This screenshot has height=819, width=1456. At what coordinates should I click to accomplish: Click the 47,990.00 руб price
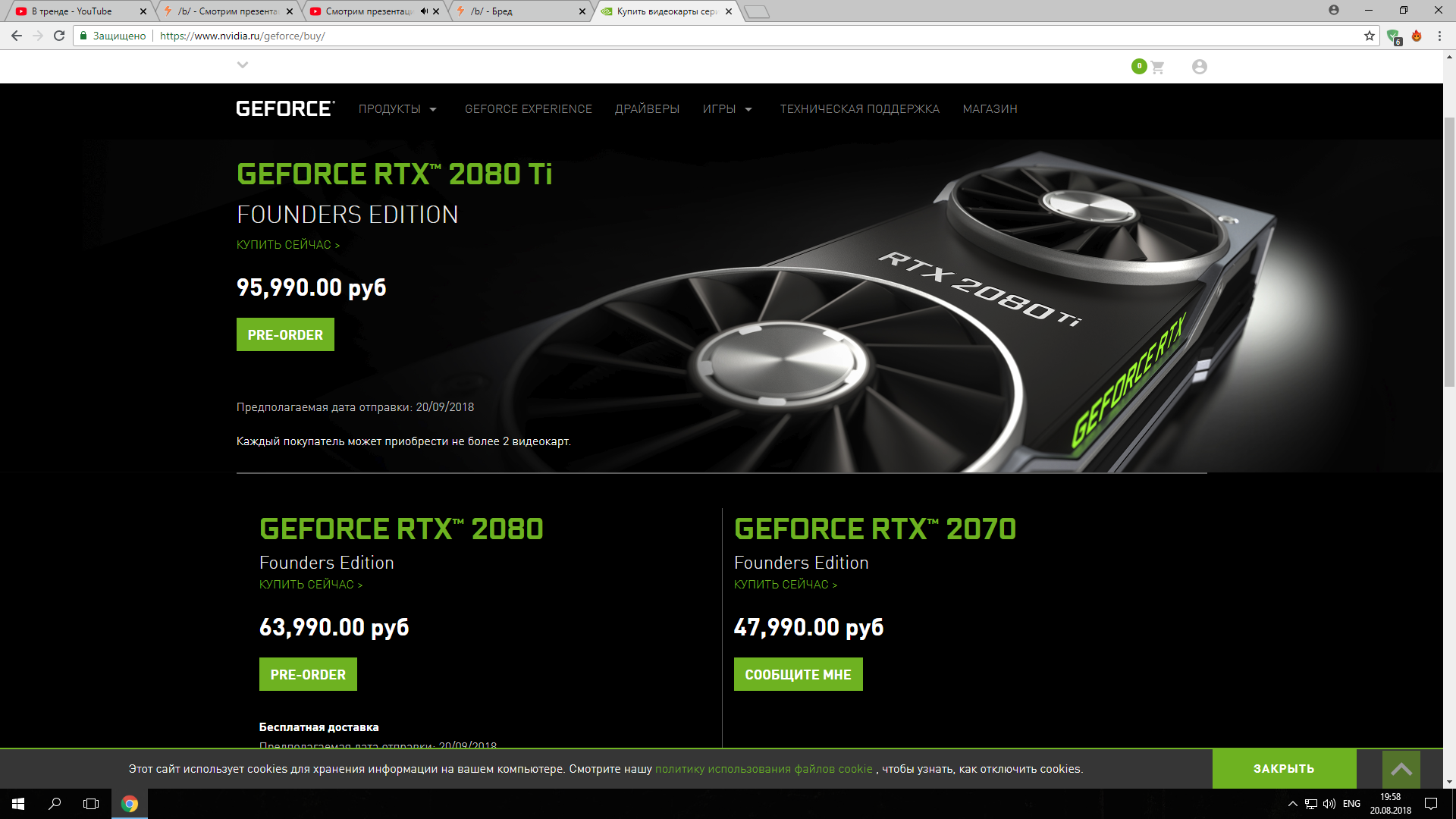pos(808,627)
